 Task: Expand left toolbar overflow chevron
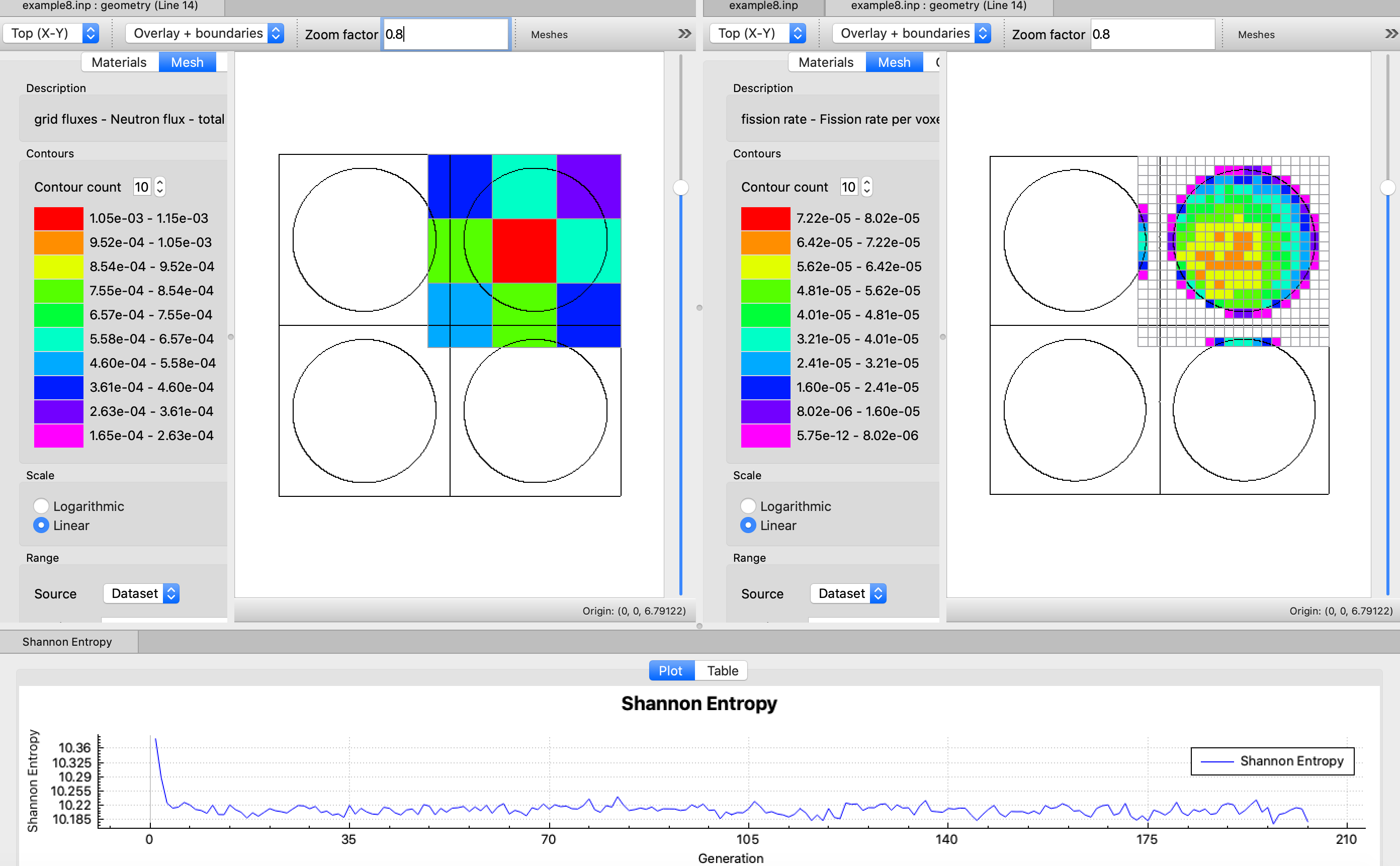point(684,34)
